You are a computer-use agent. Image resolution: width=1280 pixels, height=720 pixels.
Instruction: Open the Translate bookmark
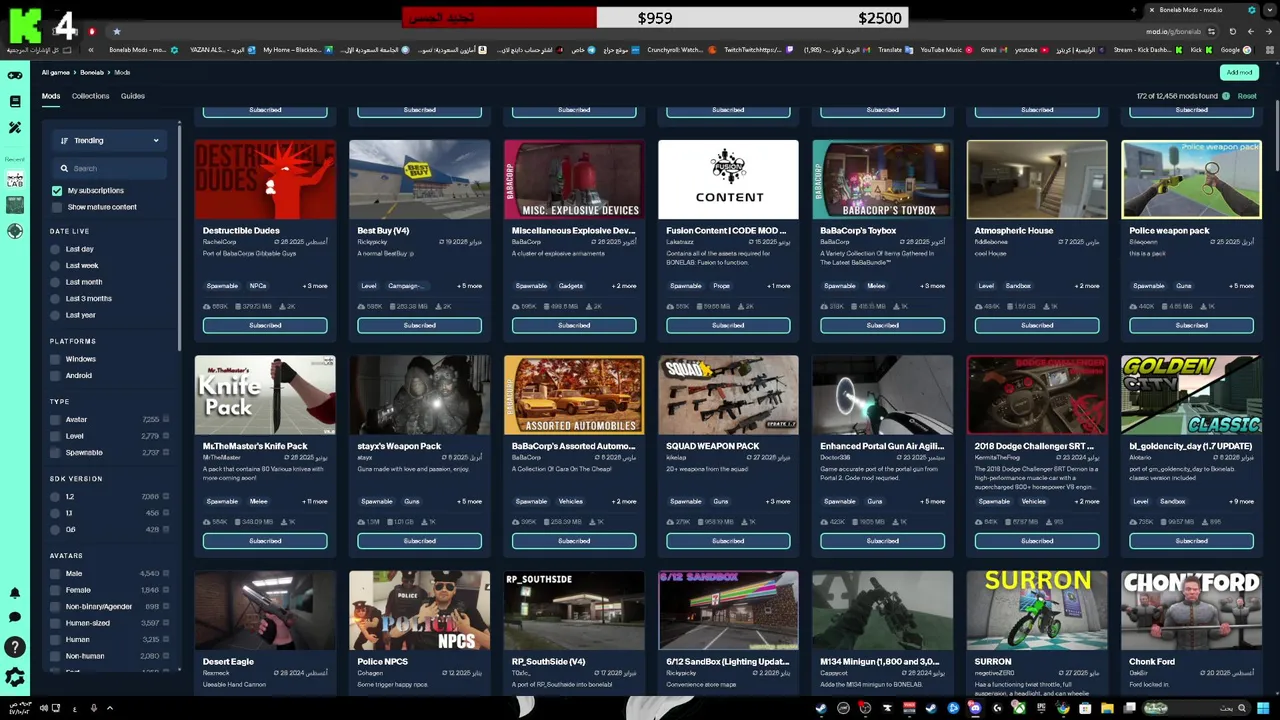click(895, 50)
